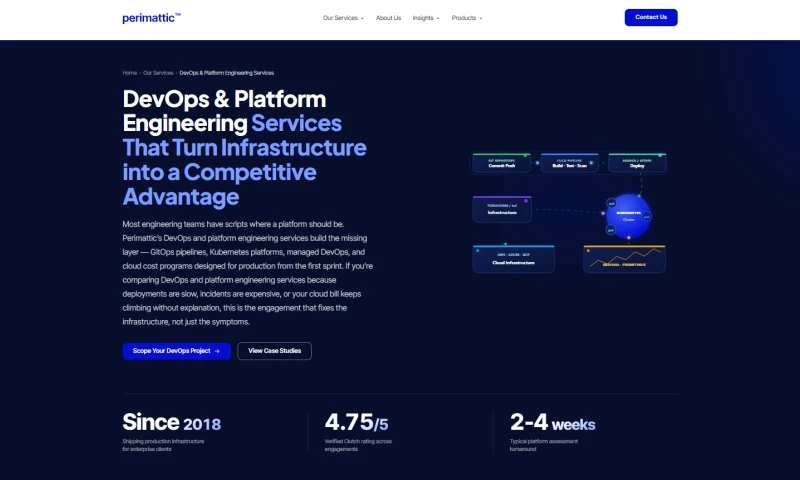
Task: Click the Terraform Infrastructure card
Action: point(502,209)
